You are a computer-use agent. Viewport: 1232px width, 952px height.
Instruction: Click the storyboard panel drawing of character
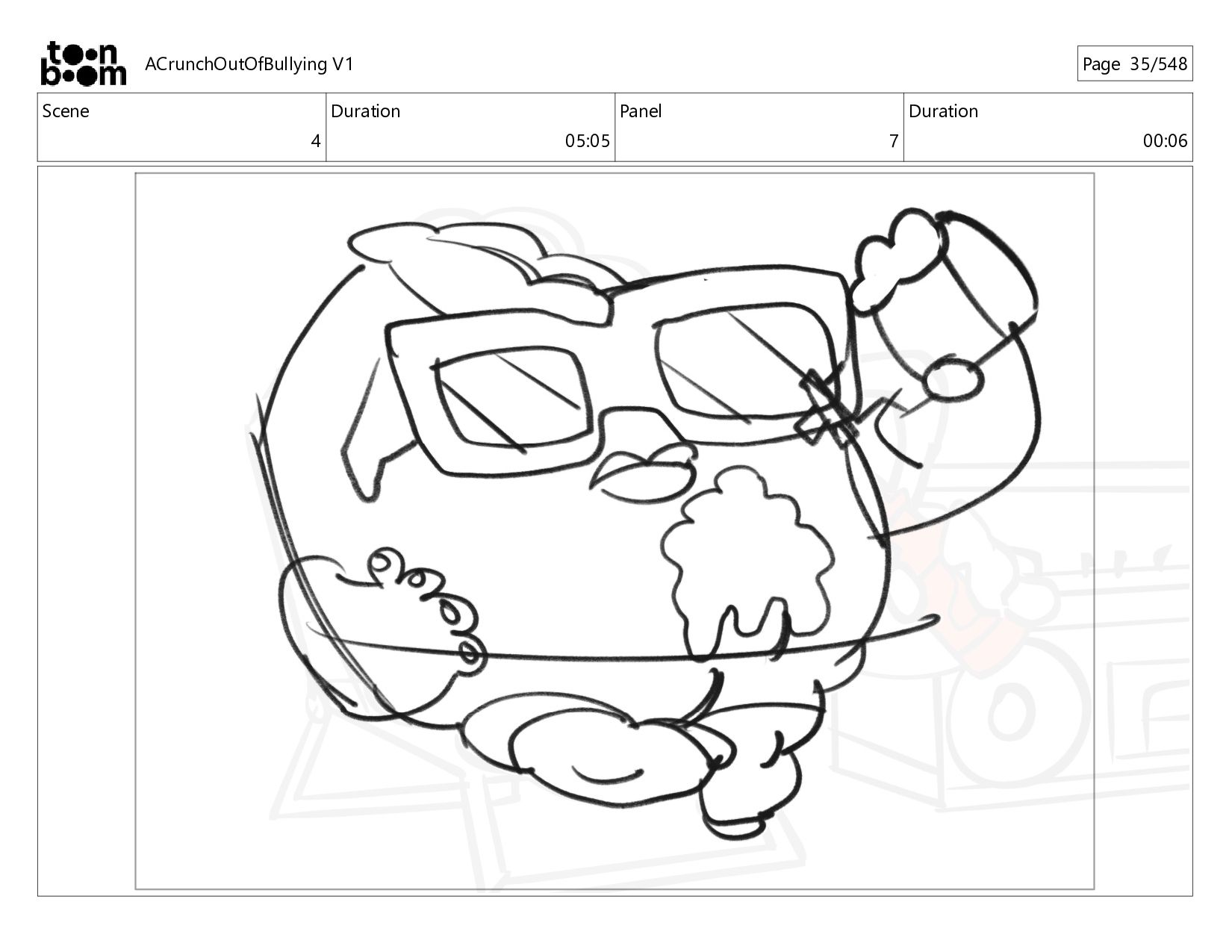pos(615,531)
